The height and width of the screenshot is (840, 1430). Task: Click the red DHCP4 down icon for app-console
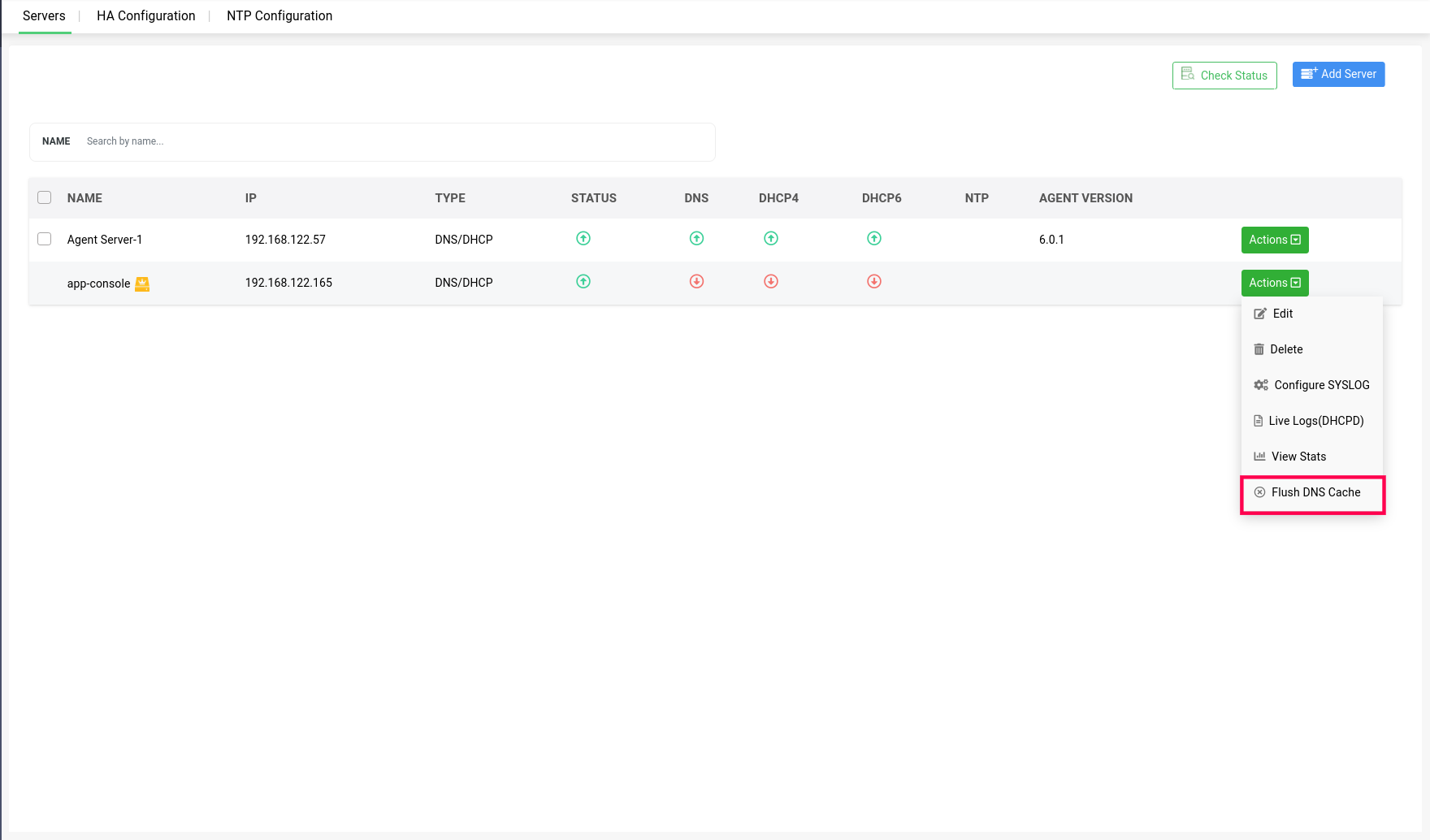[x=771, y=282]
